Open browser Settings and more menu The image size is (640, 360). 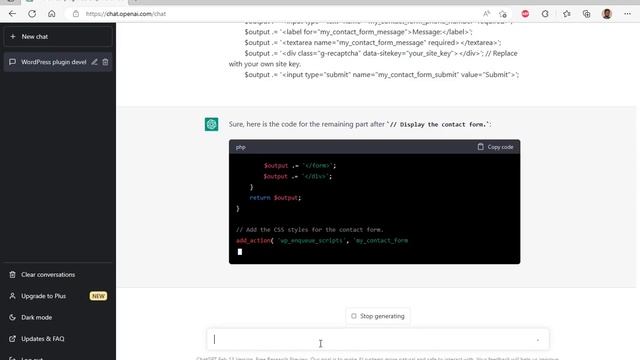click(627, 14)
